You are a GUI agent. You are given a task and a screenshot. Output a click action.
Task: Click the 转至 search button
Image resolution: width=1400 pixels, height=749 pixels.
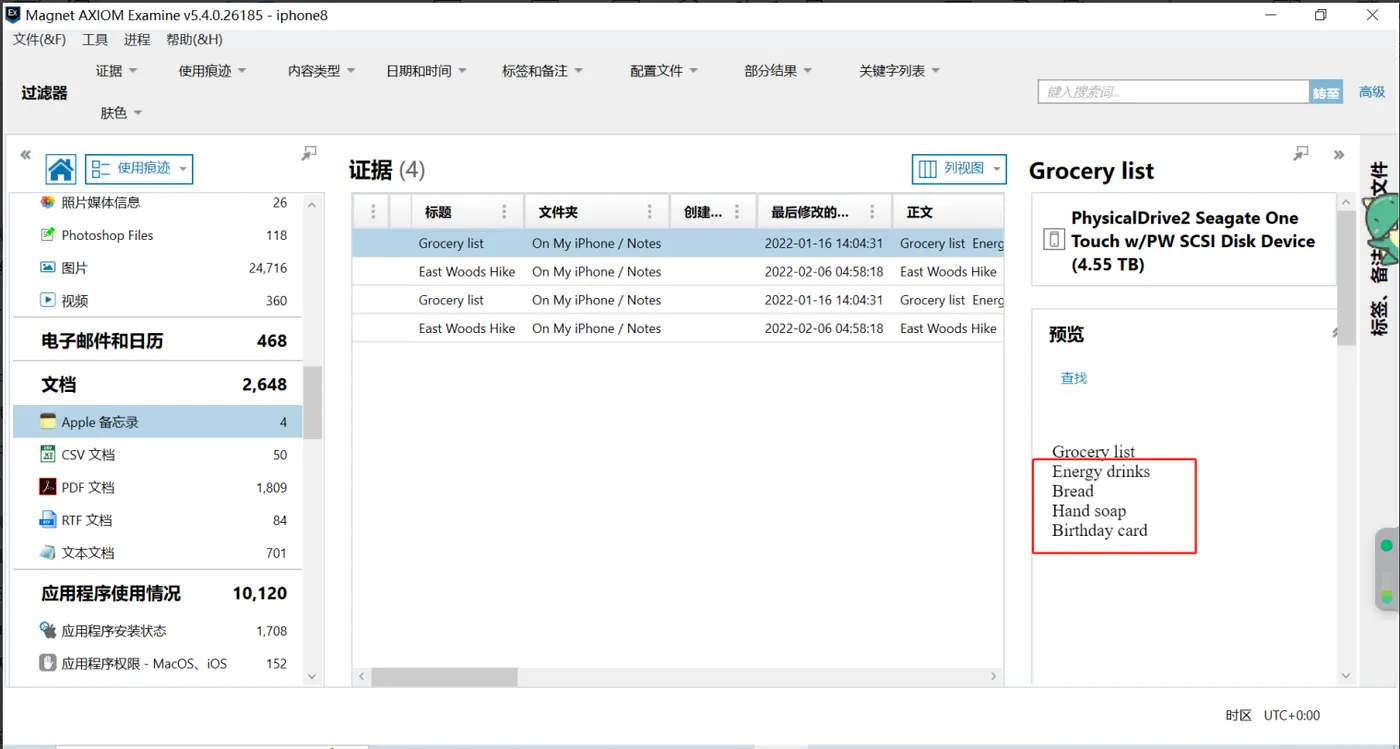click(1326, 92)
